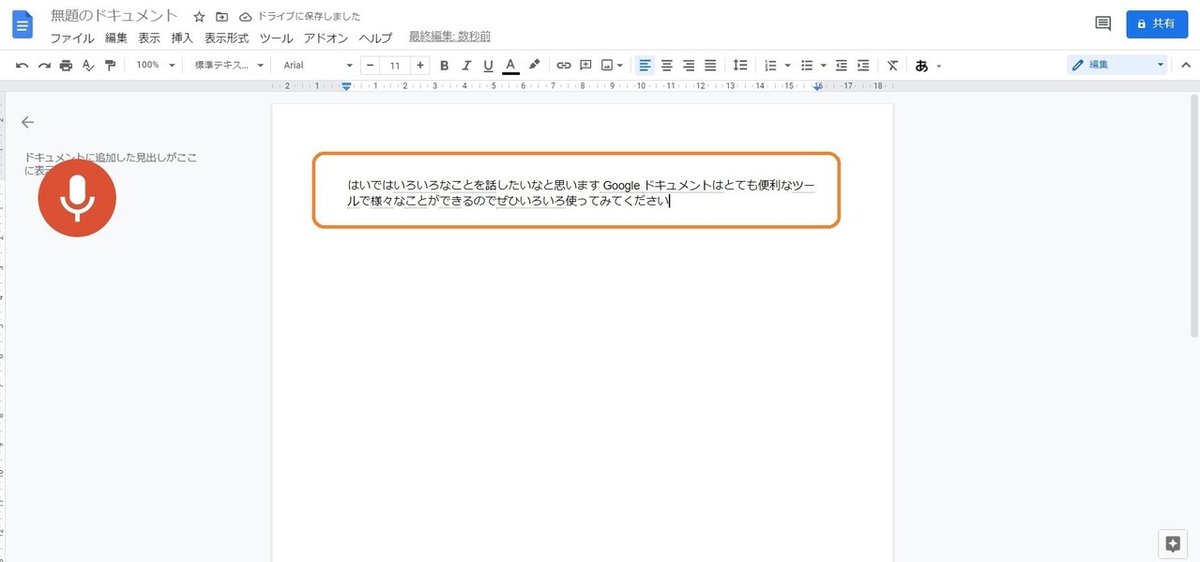The width and height of the screenshot is (1200, 562).
Task: Print the document with the printer icon
Action: click(x=66, y=65)
